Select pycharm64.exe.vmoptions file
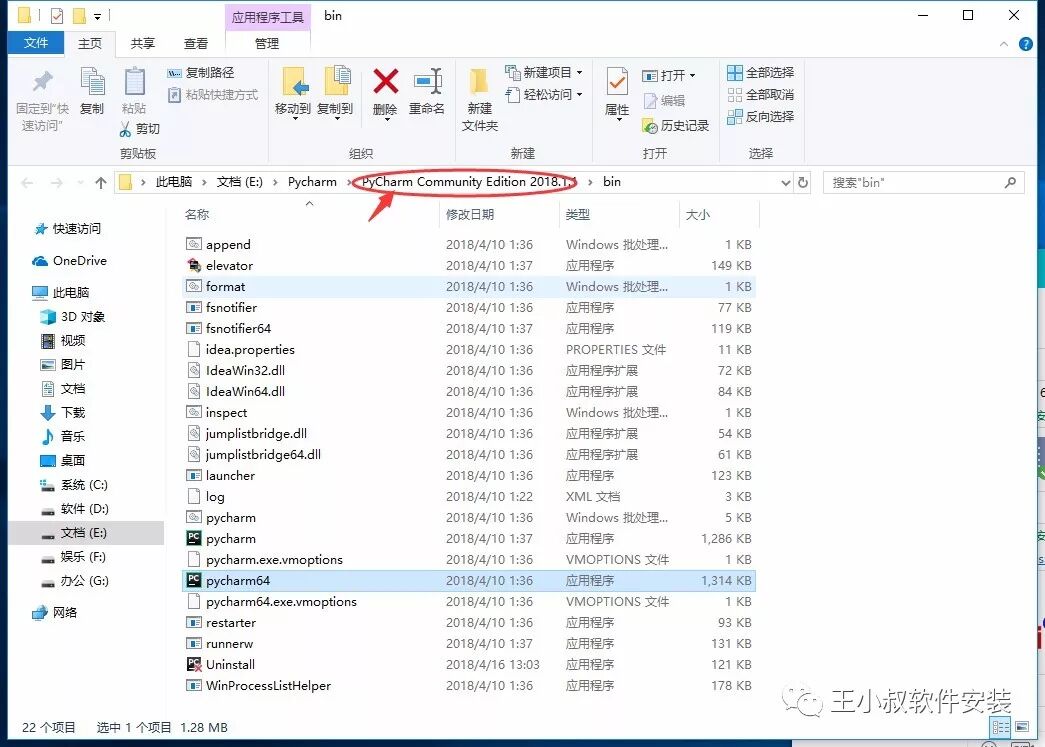Image resolution: width=1045 pixels, height=747 pixels. click(x=469, y=602)
